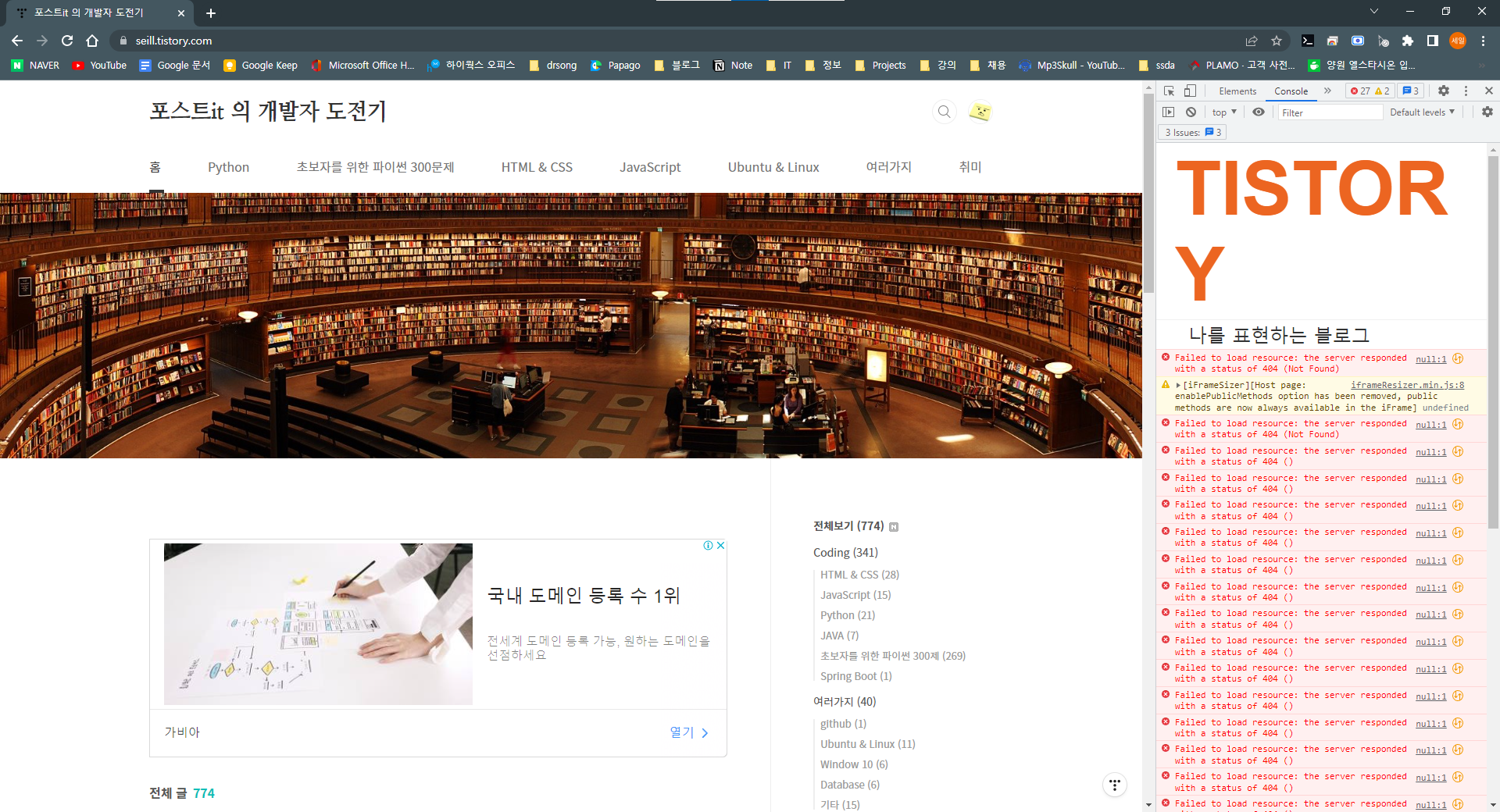Viewport: 1500px width, 812px height.
Task: Open Ubuntu & Linux in the top navigation
Action: pyautogui.click(x=773, y=167)
